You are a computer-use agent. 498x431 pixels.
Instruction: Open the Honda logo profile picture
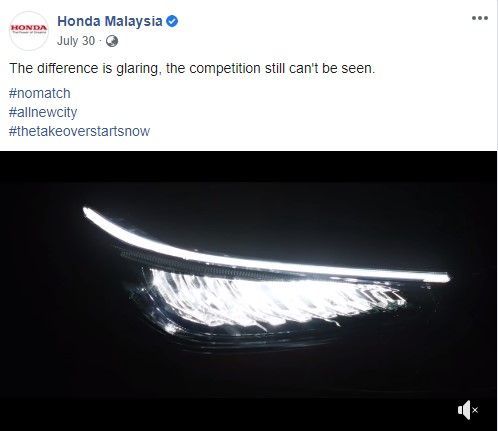pyautogui.click(x=29, y=31)
